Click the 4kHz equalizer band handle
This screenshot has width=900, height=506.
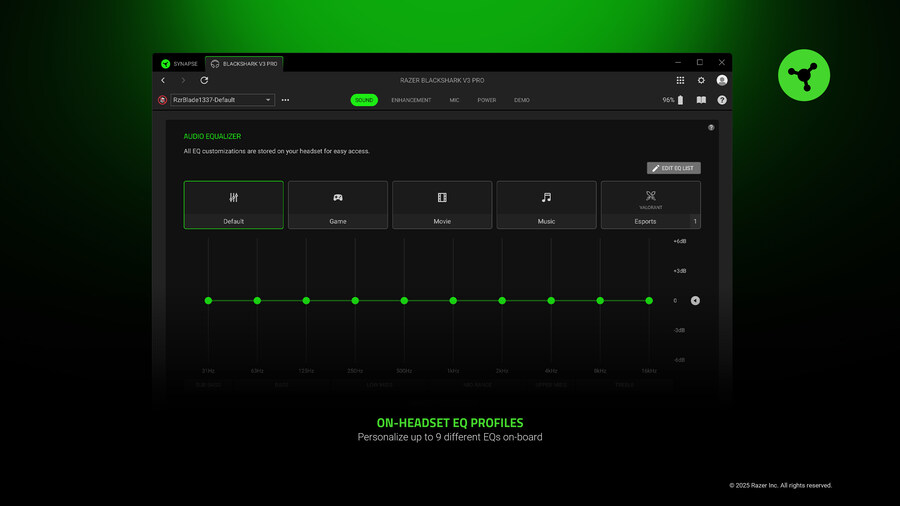coord(551,301)
